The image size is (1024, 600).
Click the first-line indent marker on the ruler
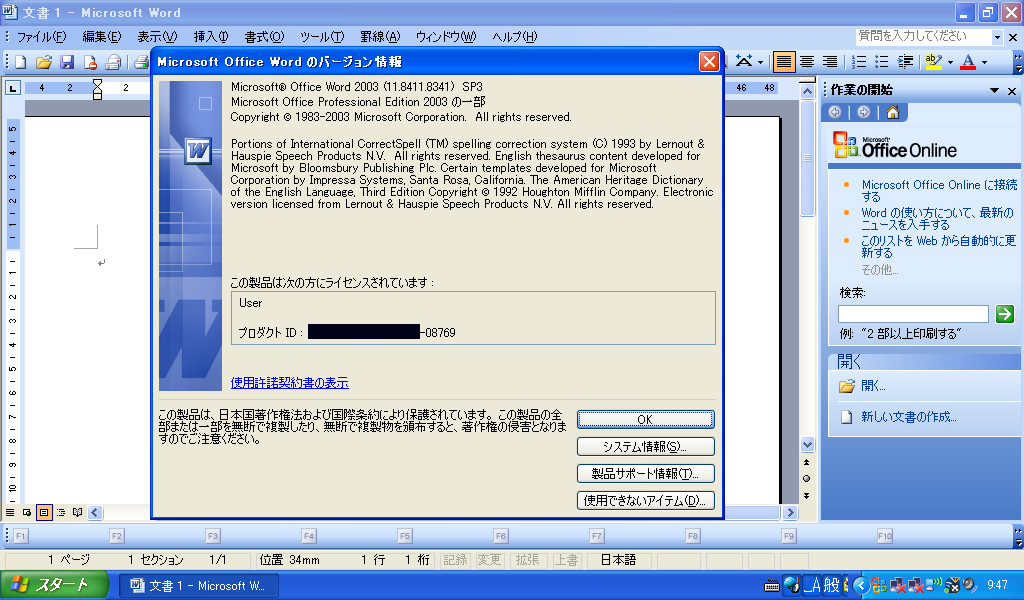point(97,83)
